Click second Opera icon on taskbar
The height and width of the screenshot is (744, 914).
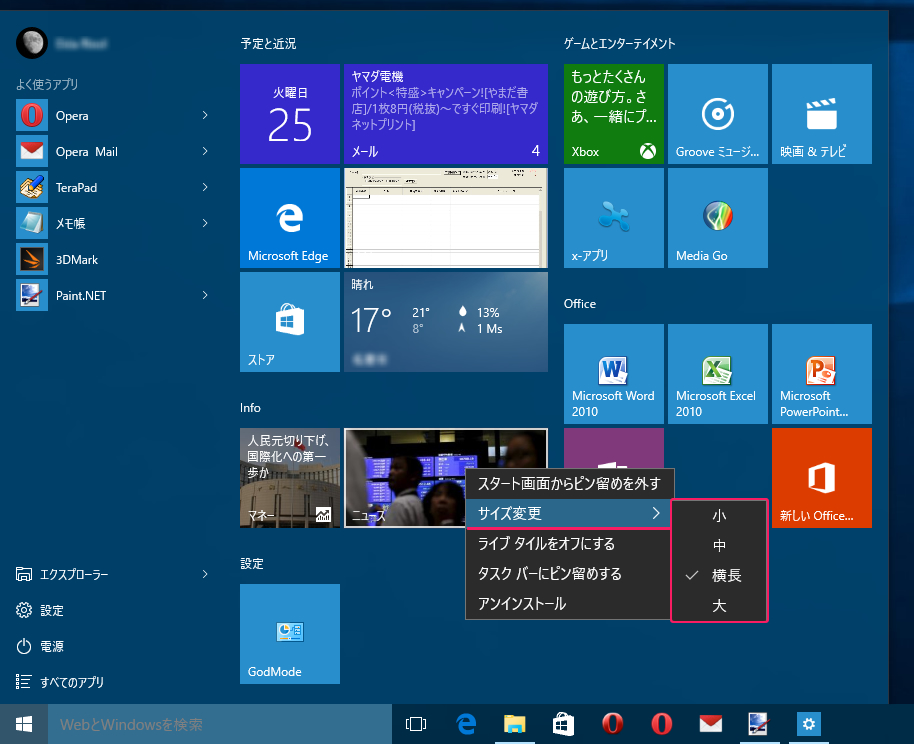[x=661, y=724]
